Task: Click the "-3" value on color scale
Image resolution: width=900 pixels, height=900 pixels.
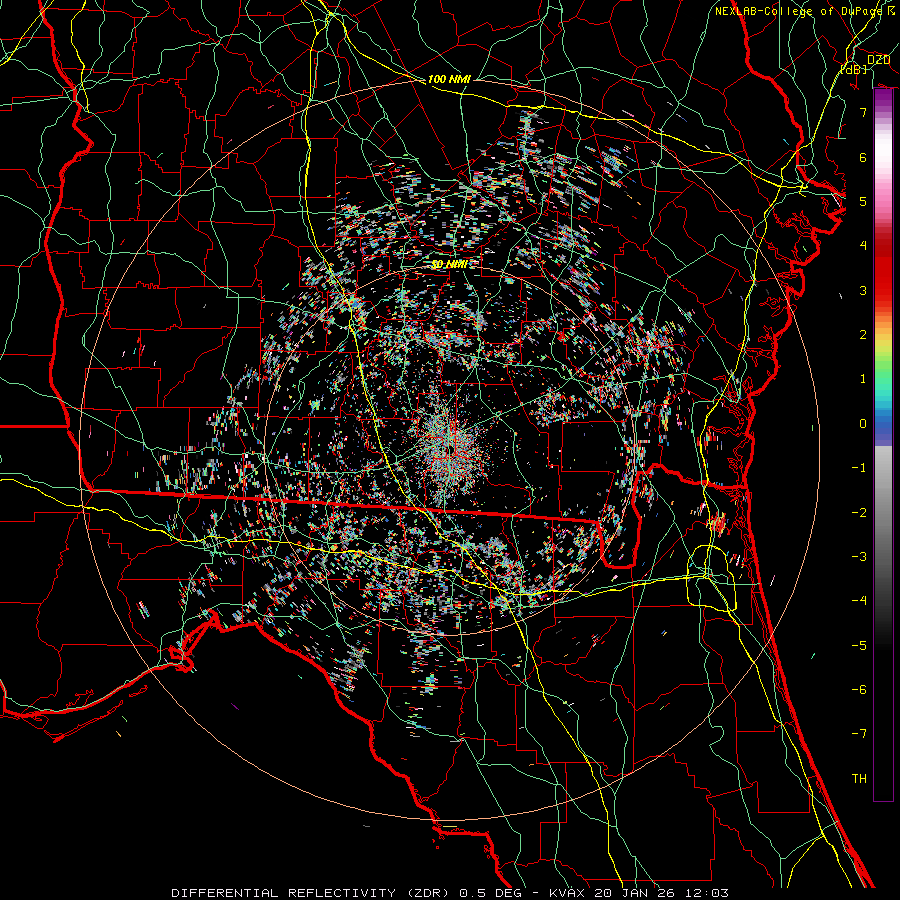Action: [x=859, y=556]
